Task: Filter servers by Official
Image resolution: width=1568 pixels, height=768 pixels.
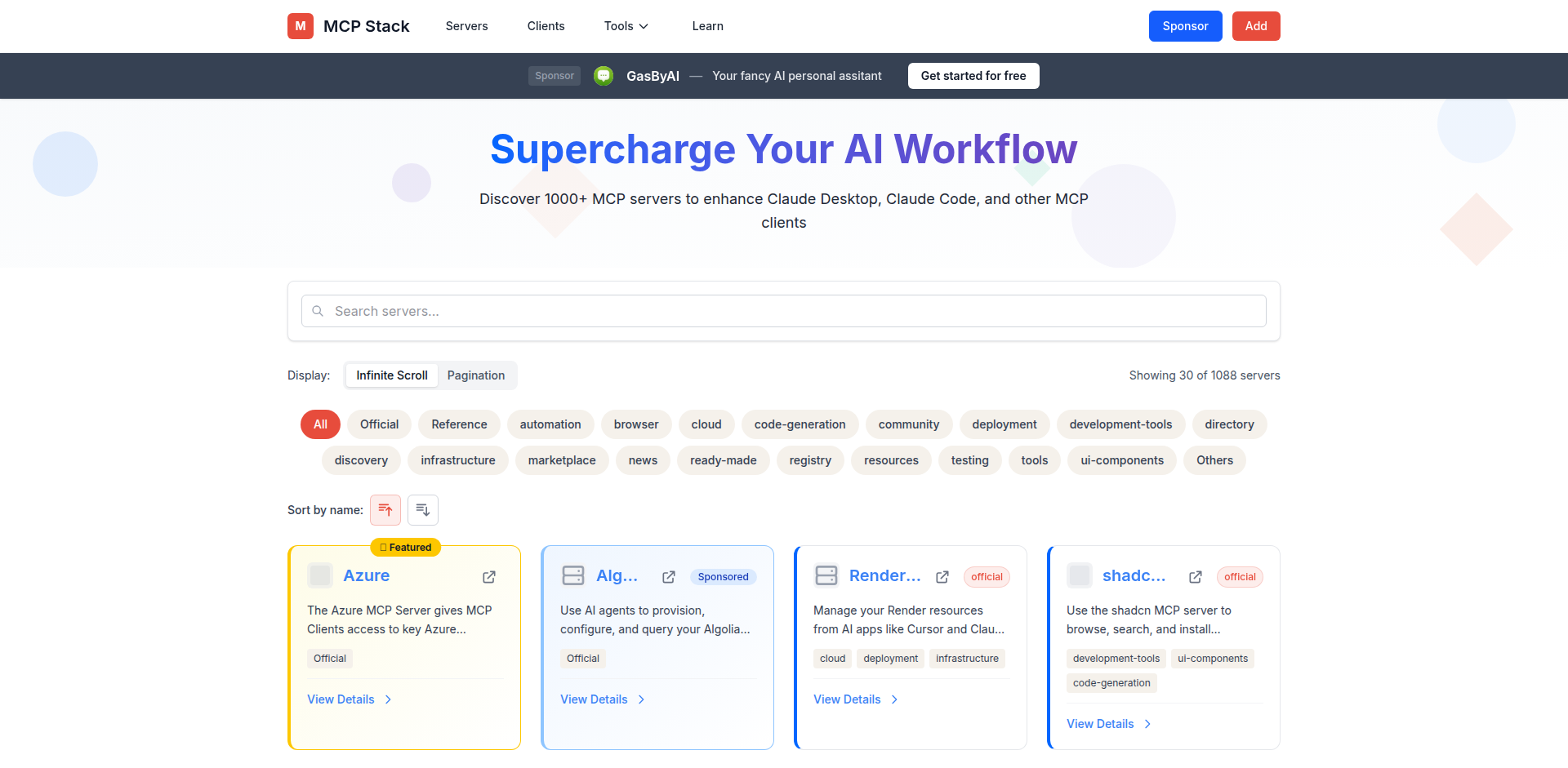Action: pos(380,424)
